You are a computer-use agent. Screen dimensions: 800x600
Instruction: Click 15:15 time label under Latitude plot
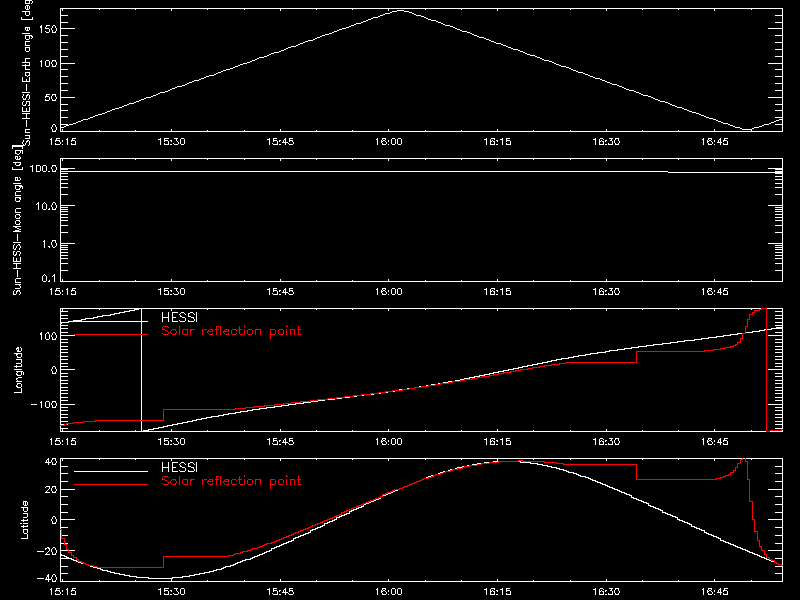coord(62,592)
